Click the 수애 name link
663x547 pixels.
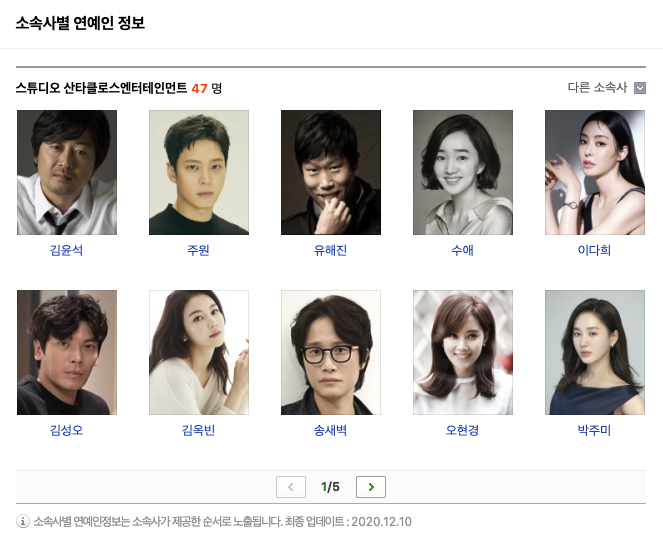point(463,250)
